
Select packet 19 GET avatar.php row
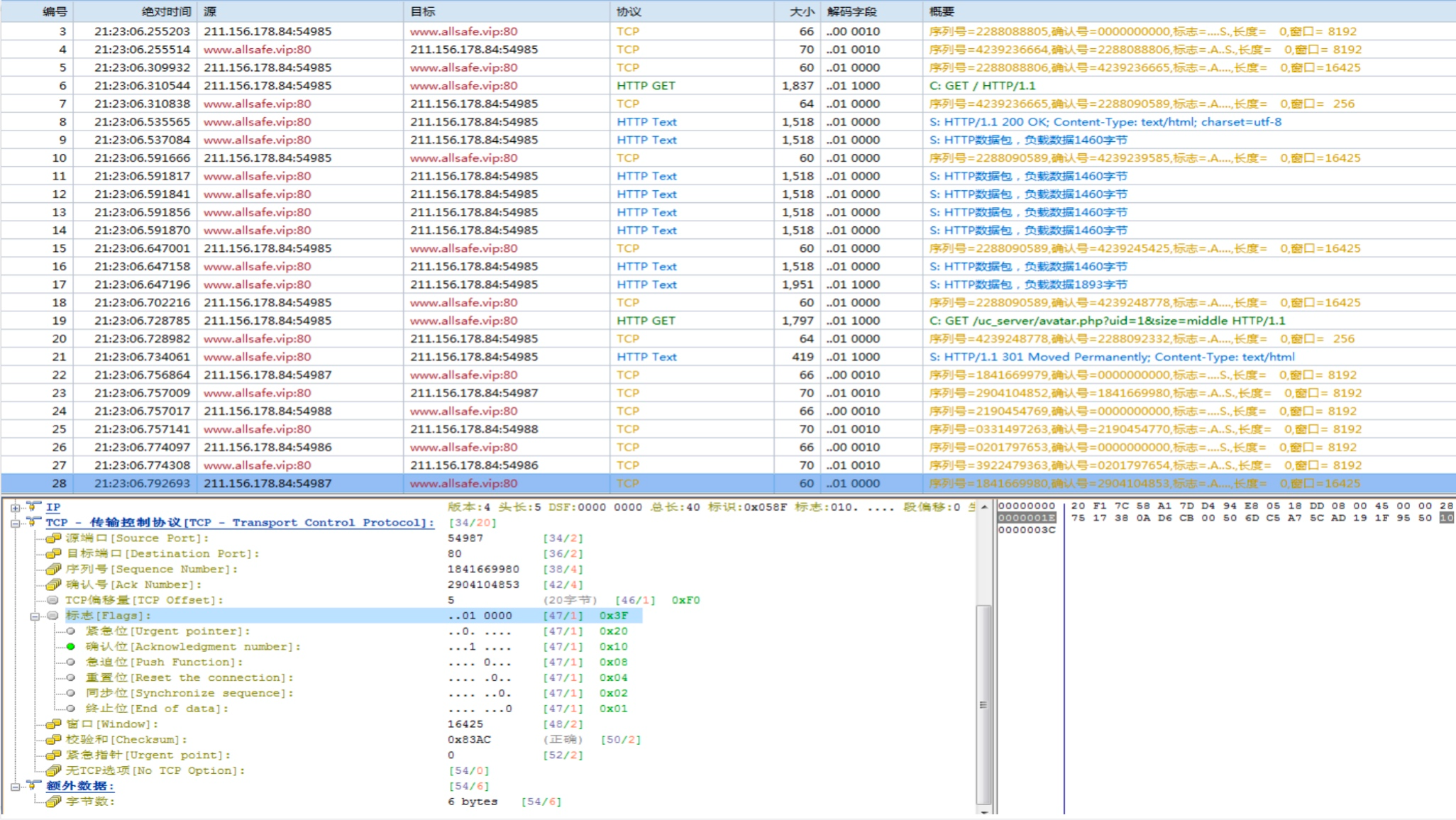tap(728, 321)
